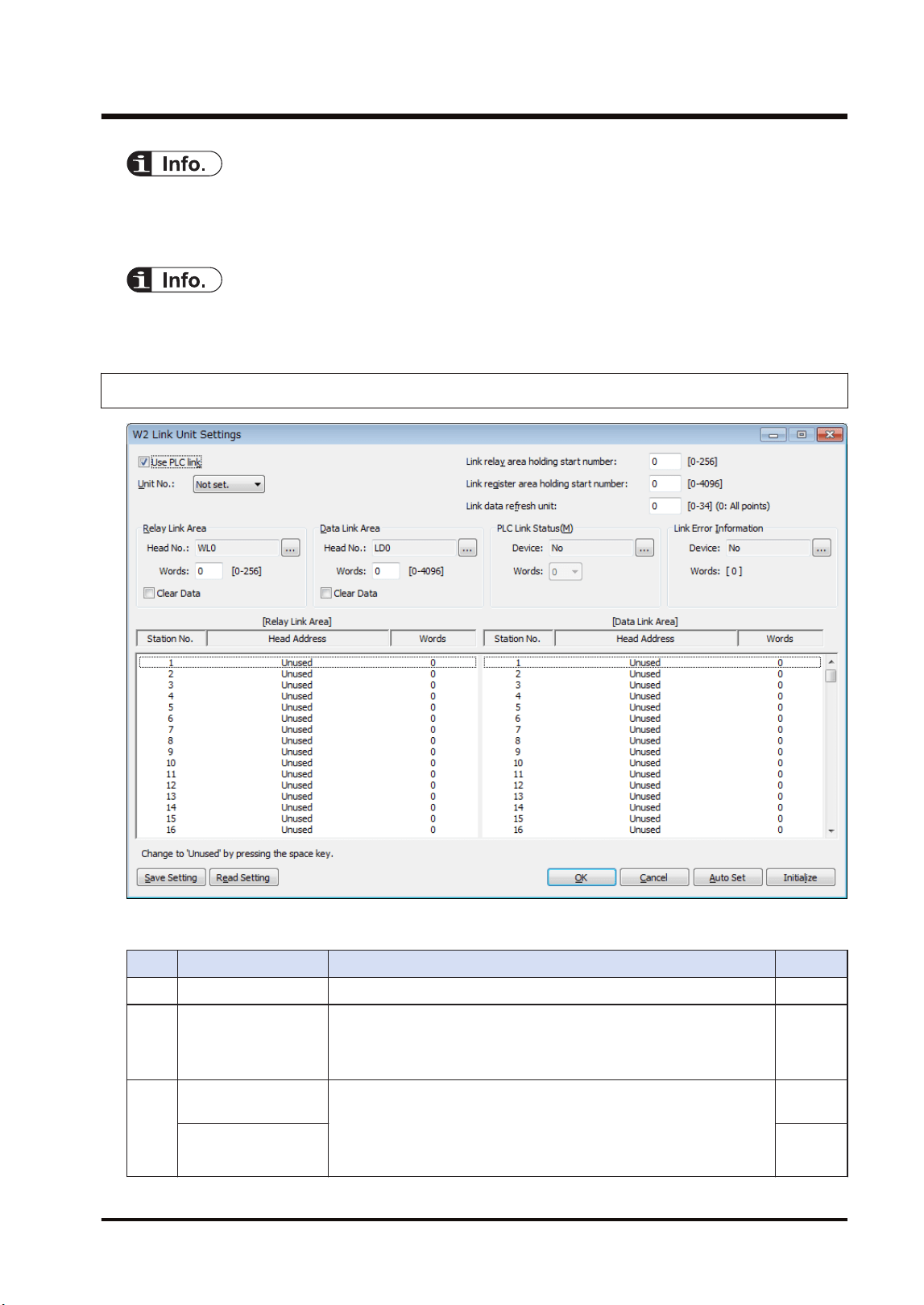Select station 16 row in Data Link list
Image resolution: width=924 pixels, height=1305 pixels.
click(x=653, y=830)
